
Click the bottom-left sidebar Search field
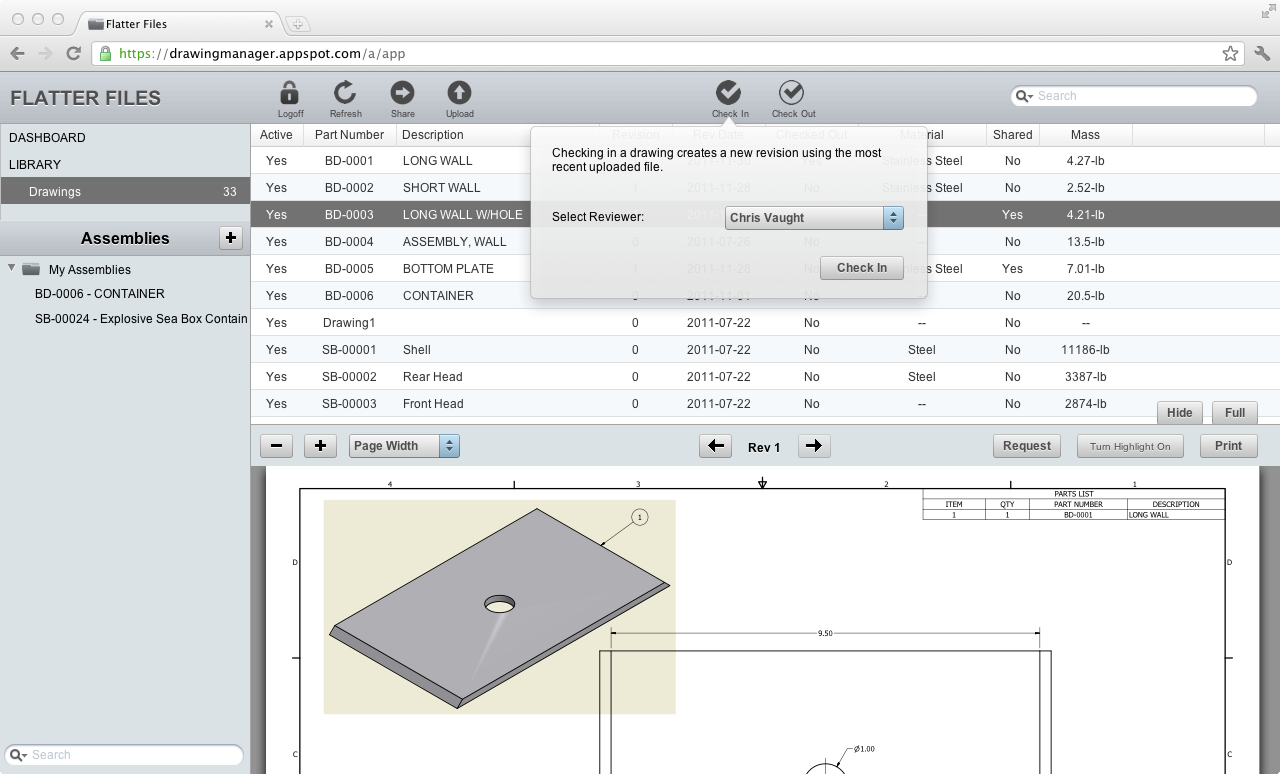pos(124,755)
